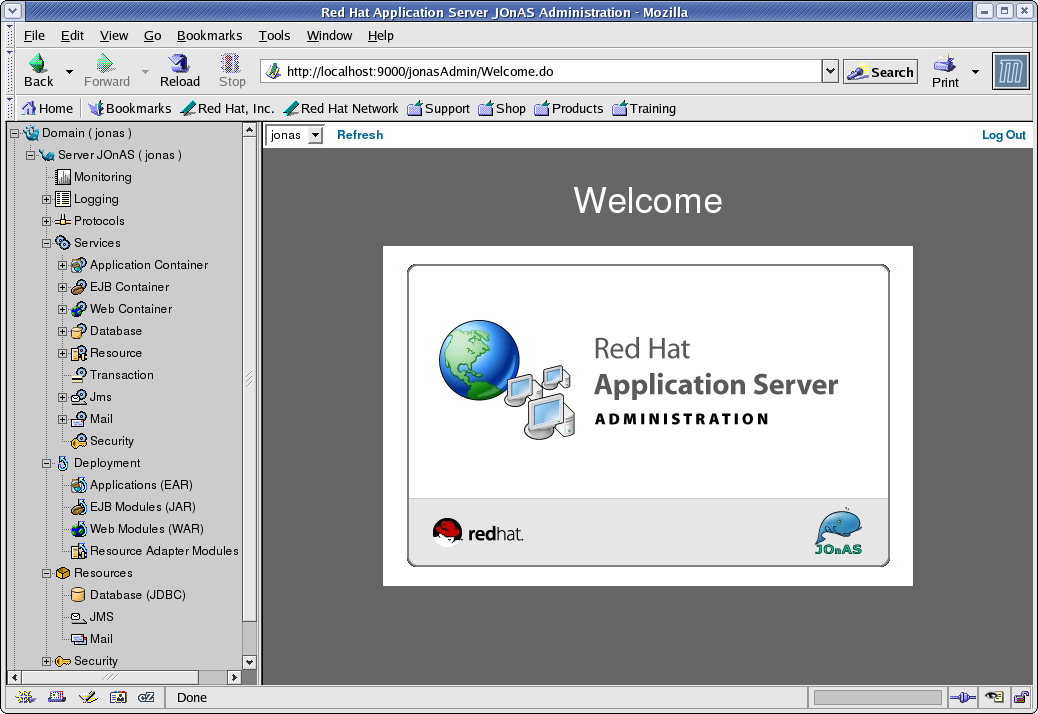Viewport: 1038px width, 714px height.
Task: Open Web Modules (WAR) deployment item
Action: click(x=146, y=529)
